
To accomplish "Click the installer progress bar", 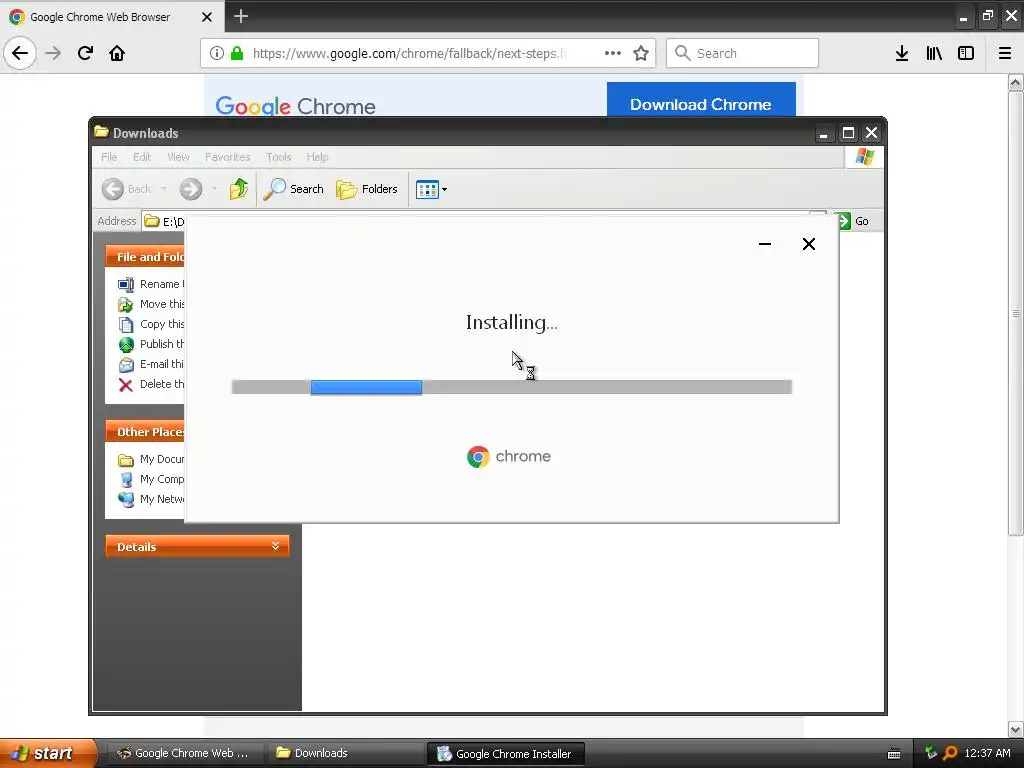I will point(512,387).
